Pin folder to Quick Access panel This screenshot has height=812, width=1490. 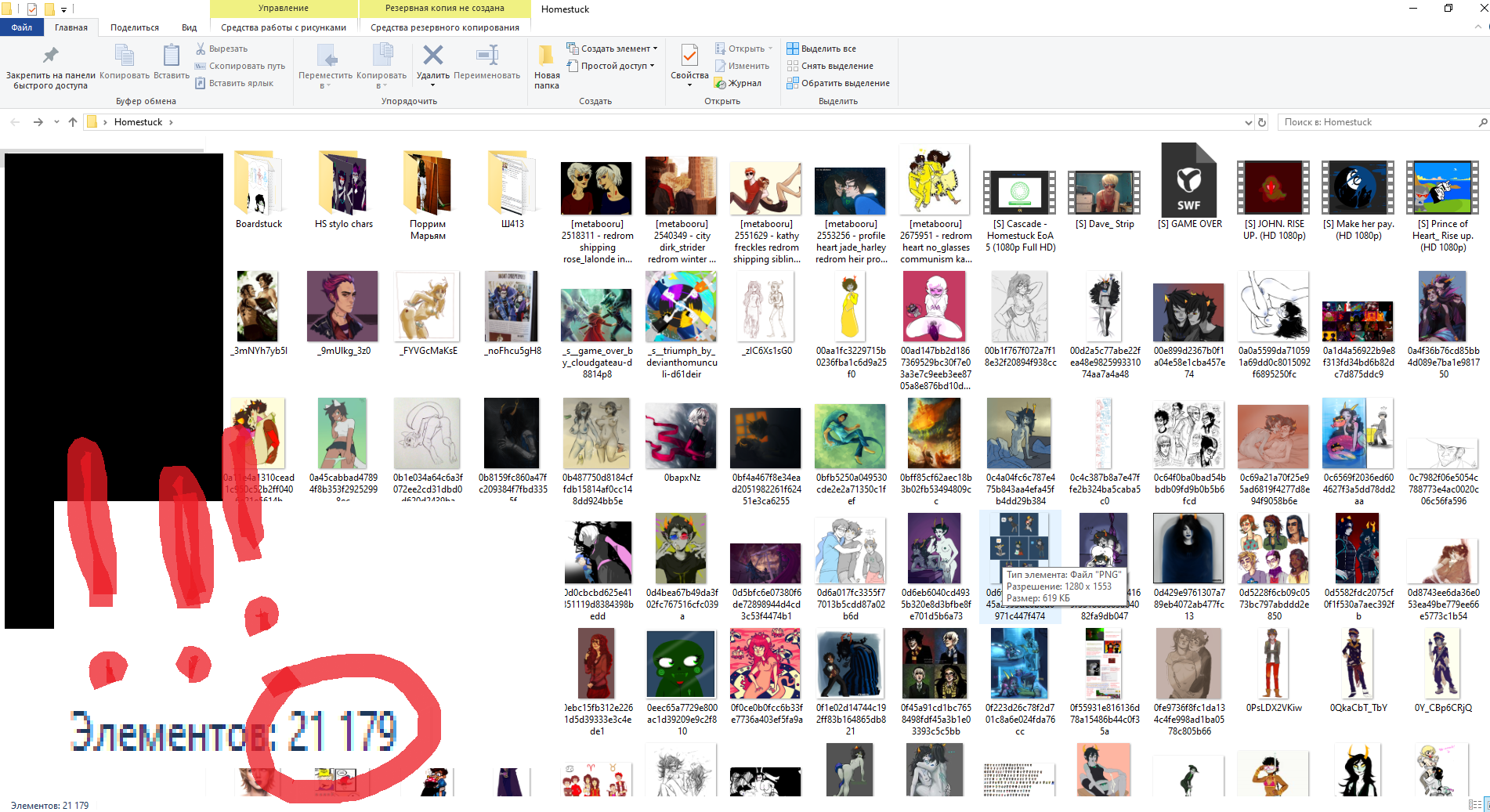[50, 57]
